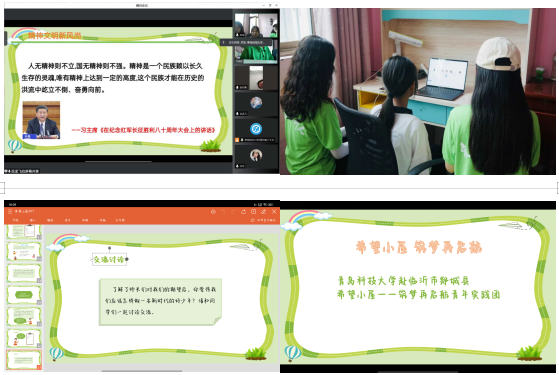Click the undo arrow in the orange toolbar
This screenshot has height=375, width=559.
pyautogui.click(x=224, y=212)
